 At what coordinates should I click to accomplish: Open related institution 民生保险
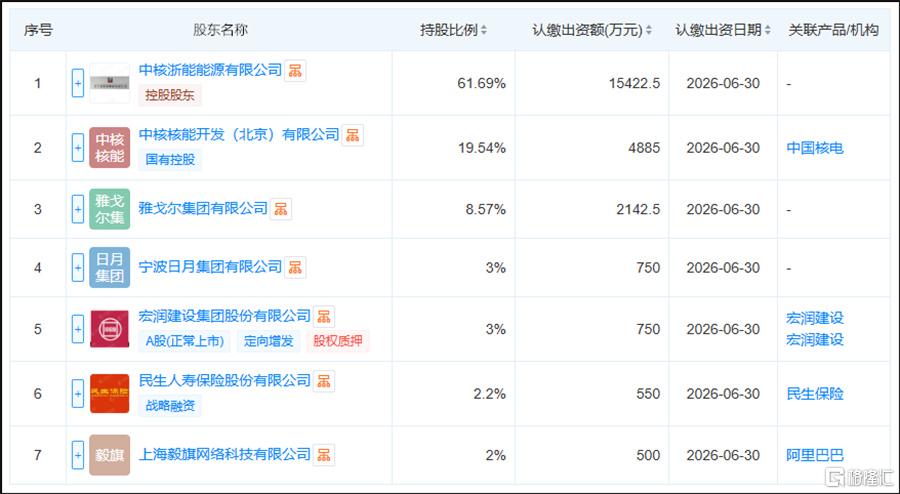coord(814,394)
